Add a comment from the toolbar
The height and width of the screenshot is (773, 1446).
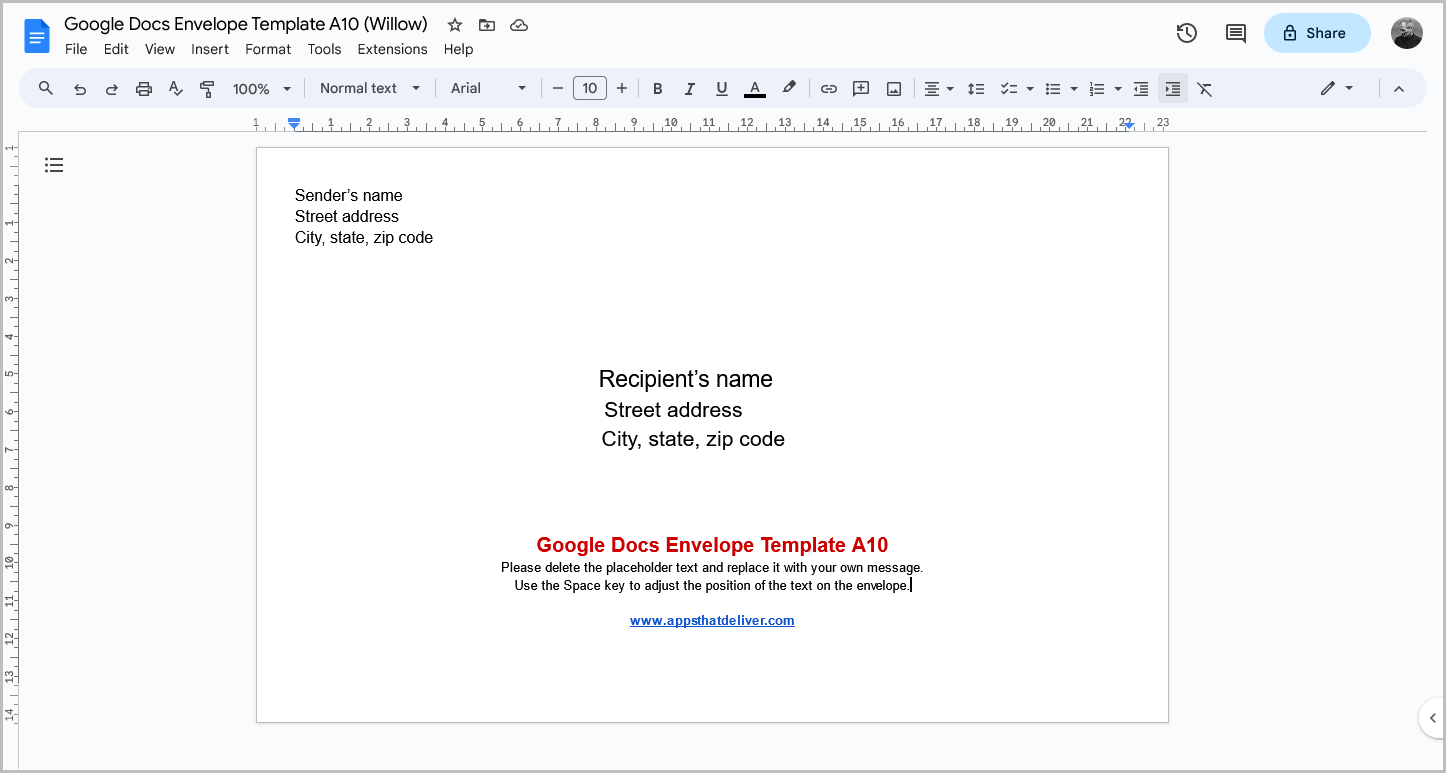tap(860, 88)
